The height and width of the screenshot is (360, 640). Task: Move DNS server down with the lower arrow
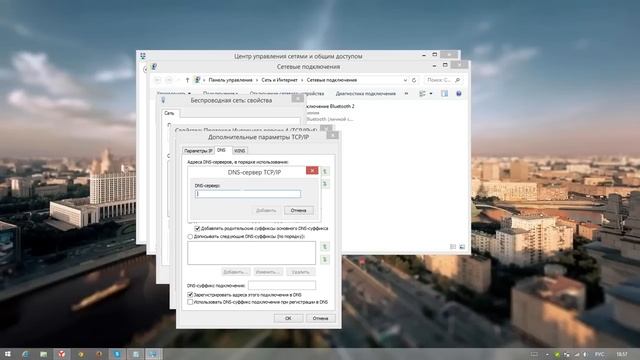click(x=325, y=184)
